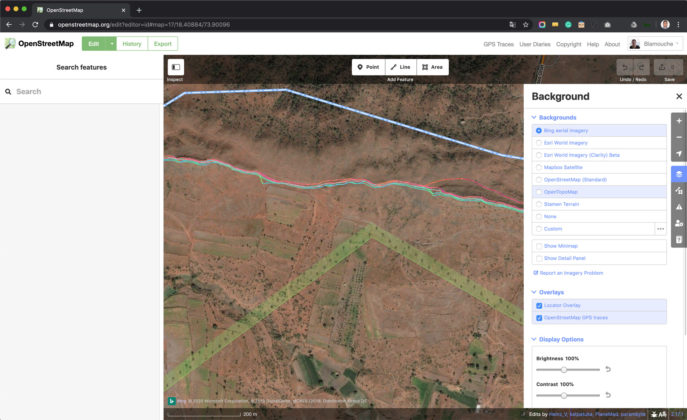
Task: Uncheck OpenStreetMap GPS traces overlay
Action: click(539, 317)
